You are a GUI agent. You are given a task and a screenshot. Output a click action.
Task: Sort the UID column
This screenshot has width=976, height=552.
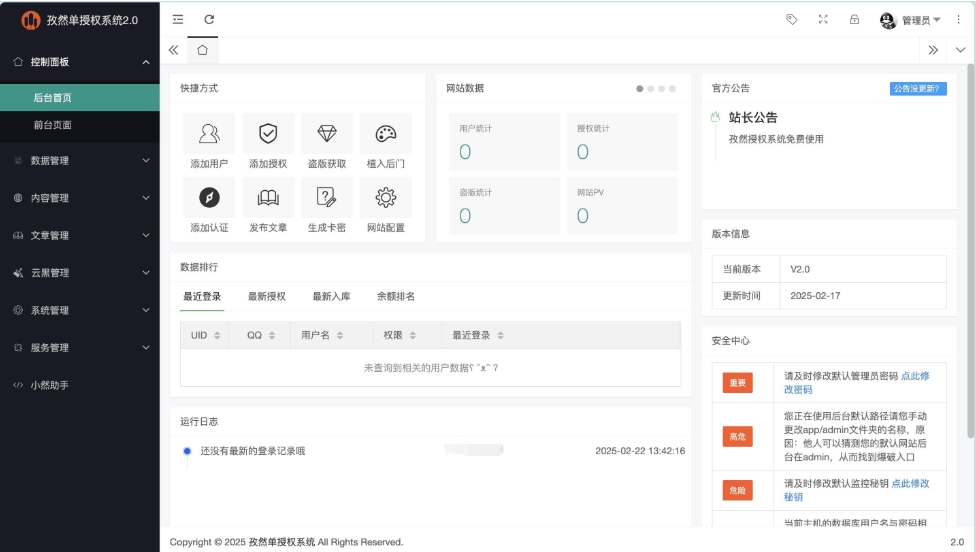217,335
